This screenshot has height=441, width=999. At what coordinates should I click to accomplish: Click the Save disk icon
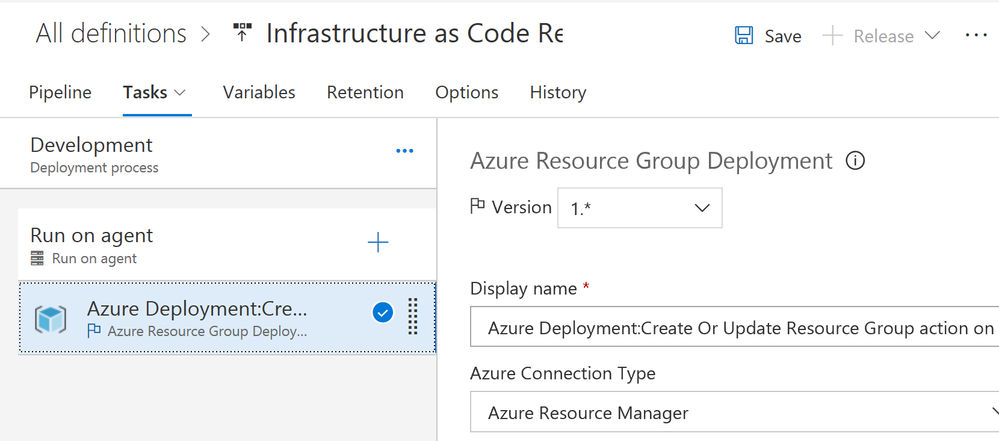(x=744, y=36)
